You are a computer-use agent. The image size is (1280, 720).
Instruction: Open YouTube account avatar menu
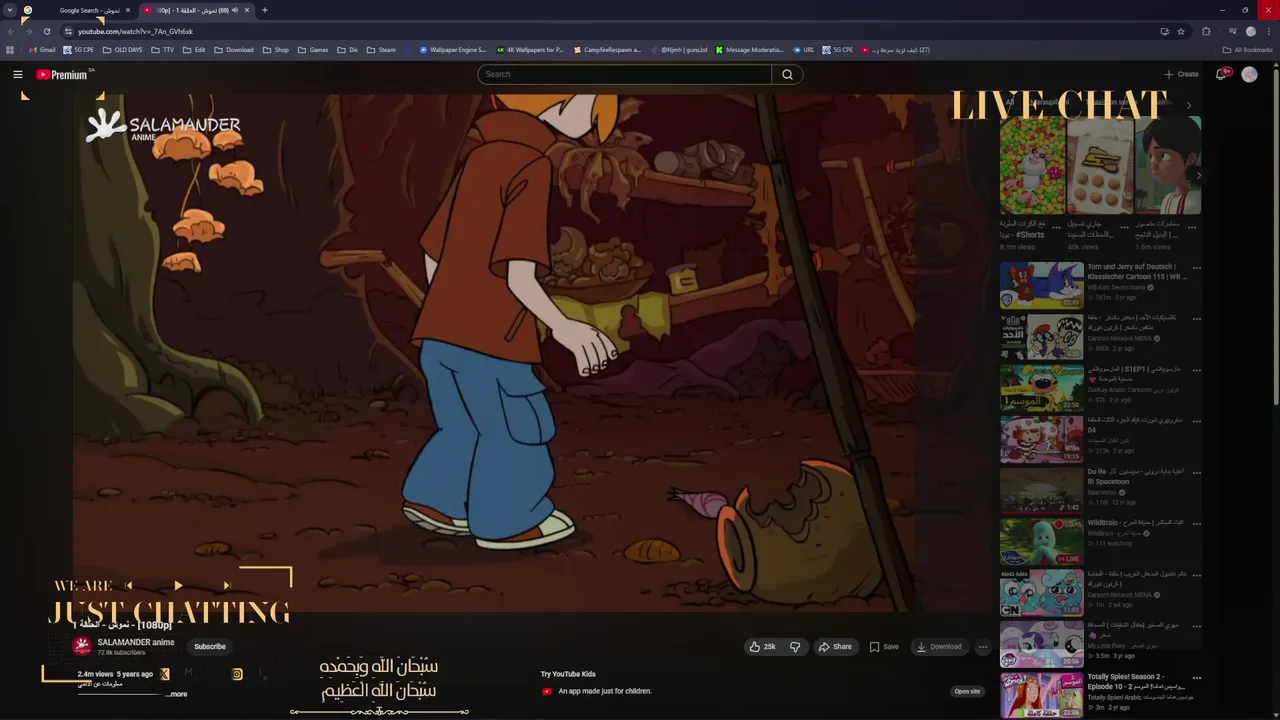pyautogui.click(x=1249, y=74)
